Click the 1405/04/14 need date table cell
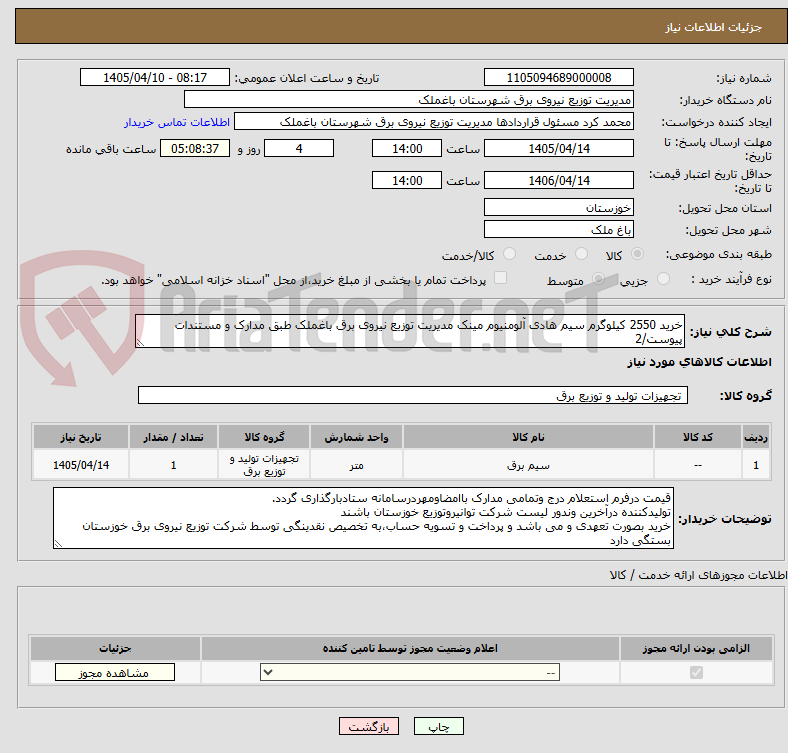Screen dimensions: 788x753 click(x=81, y=465)
